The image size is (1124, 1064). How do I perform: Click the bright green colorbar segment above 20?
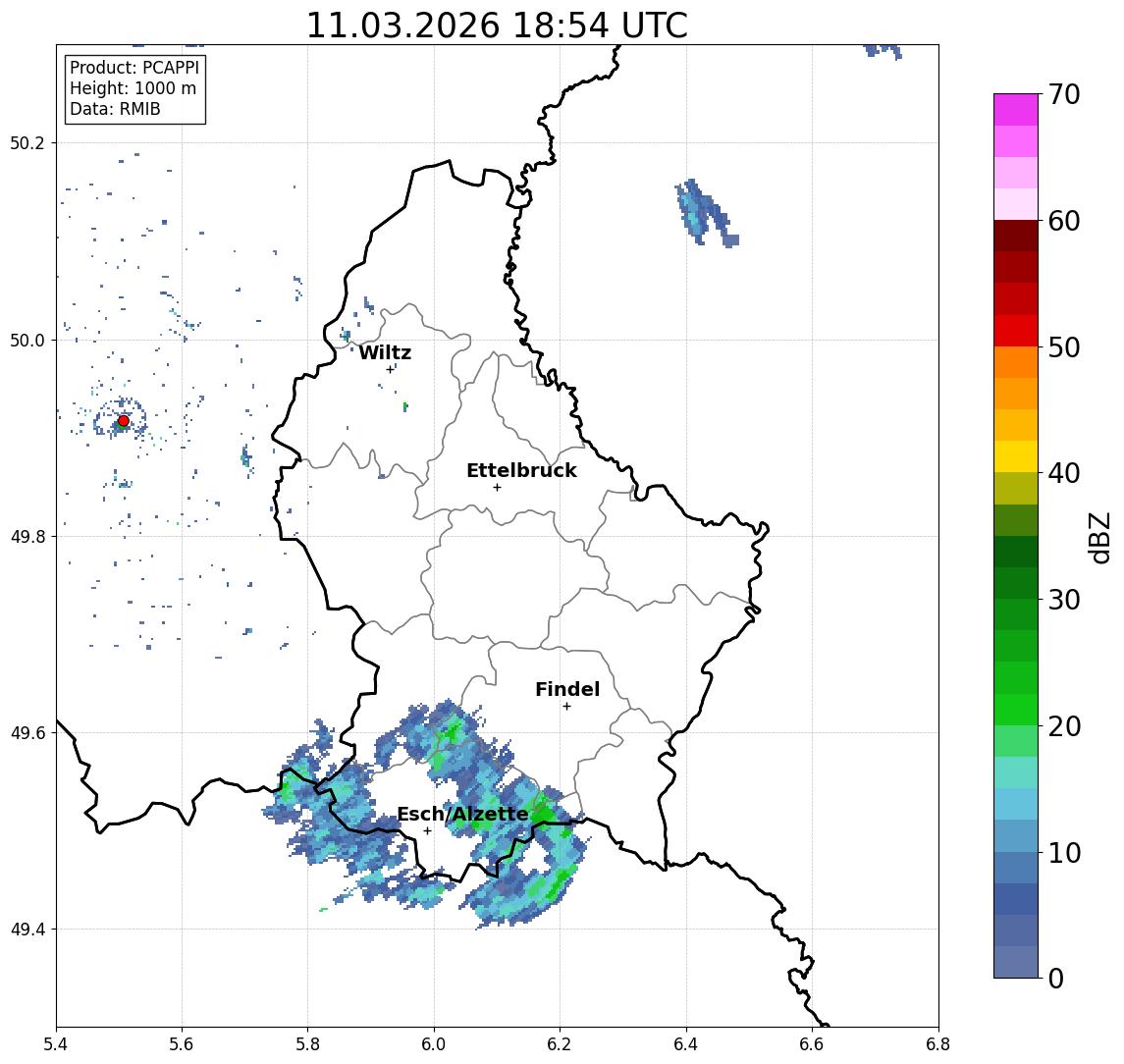pos(1016,709)
